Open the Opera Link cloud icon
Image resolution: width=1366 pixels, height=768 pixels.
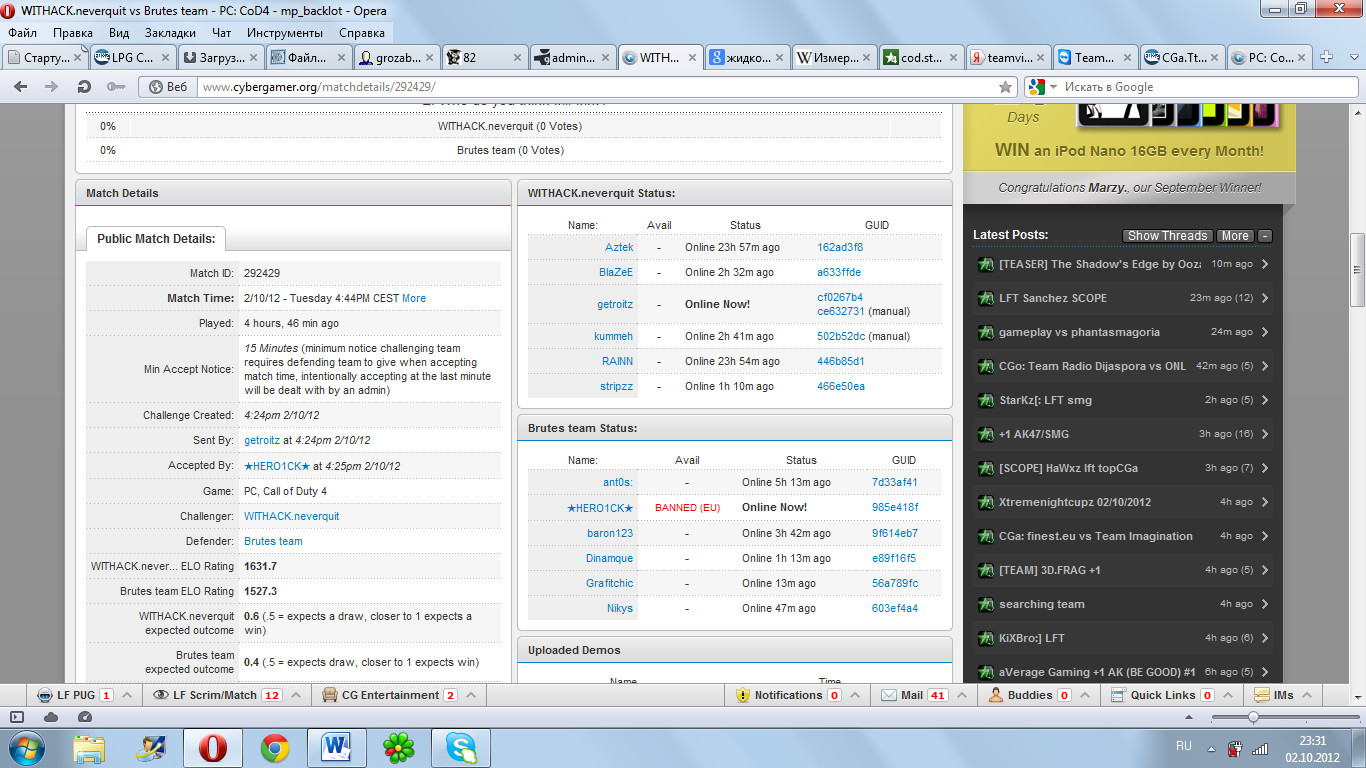pos(51,717)
